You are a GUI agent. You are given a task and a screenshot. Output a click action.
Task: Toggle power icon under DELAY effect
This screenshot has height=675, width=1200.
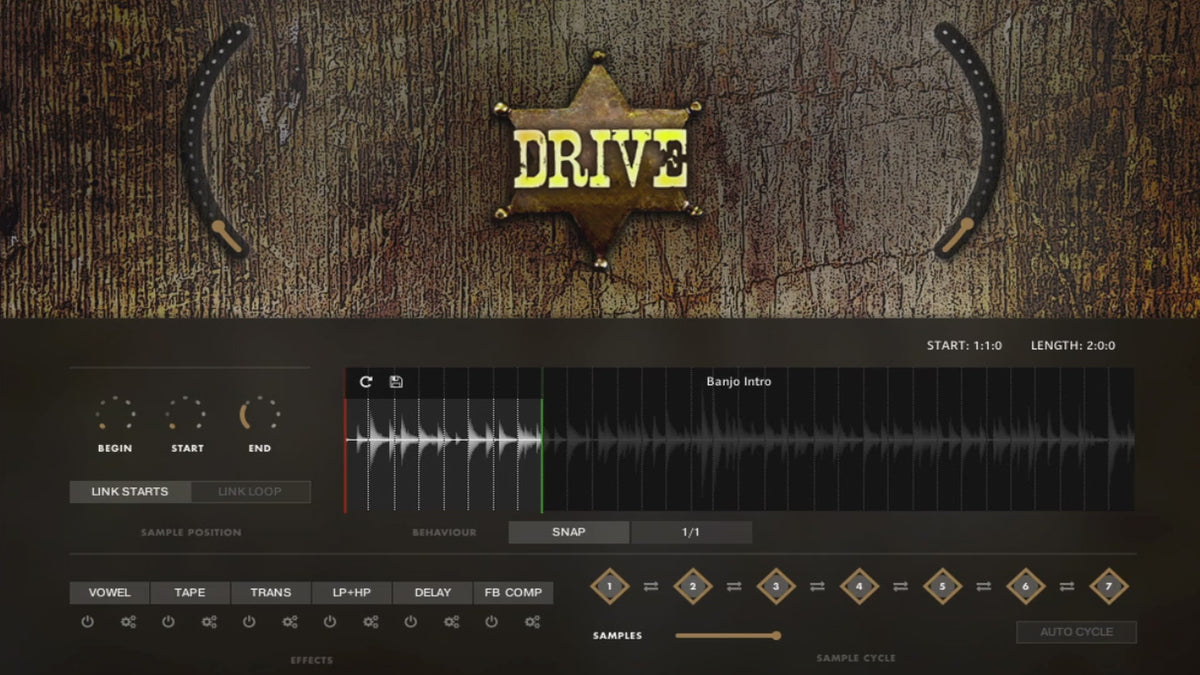[411, 622]
